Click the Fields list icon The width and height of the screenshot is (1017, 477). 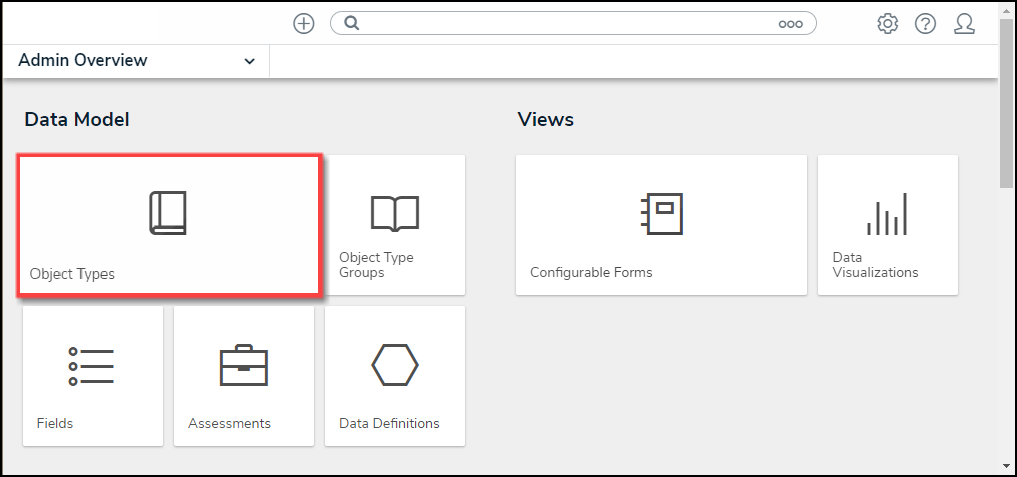point(92,367)
